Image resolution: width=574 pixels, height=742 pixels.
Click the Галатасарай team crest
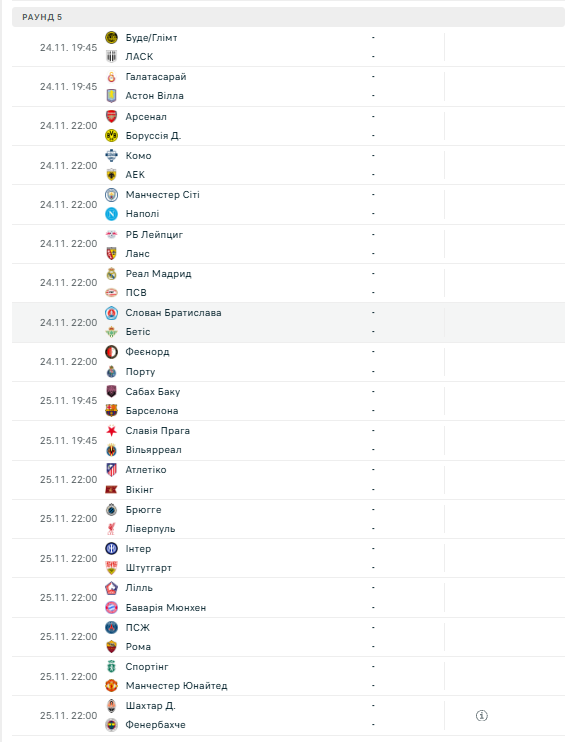(x=111, y=77)
